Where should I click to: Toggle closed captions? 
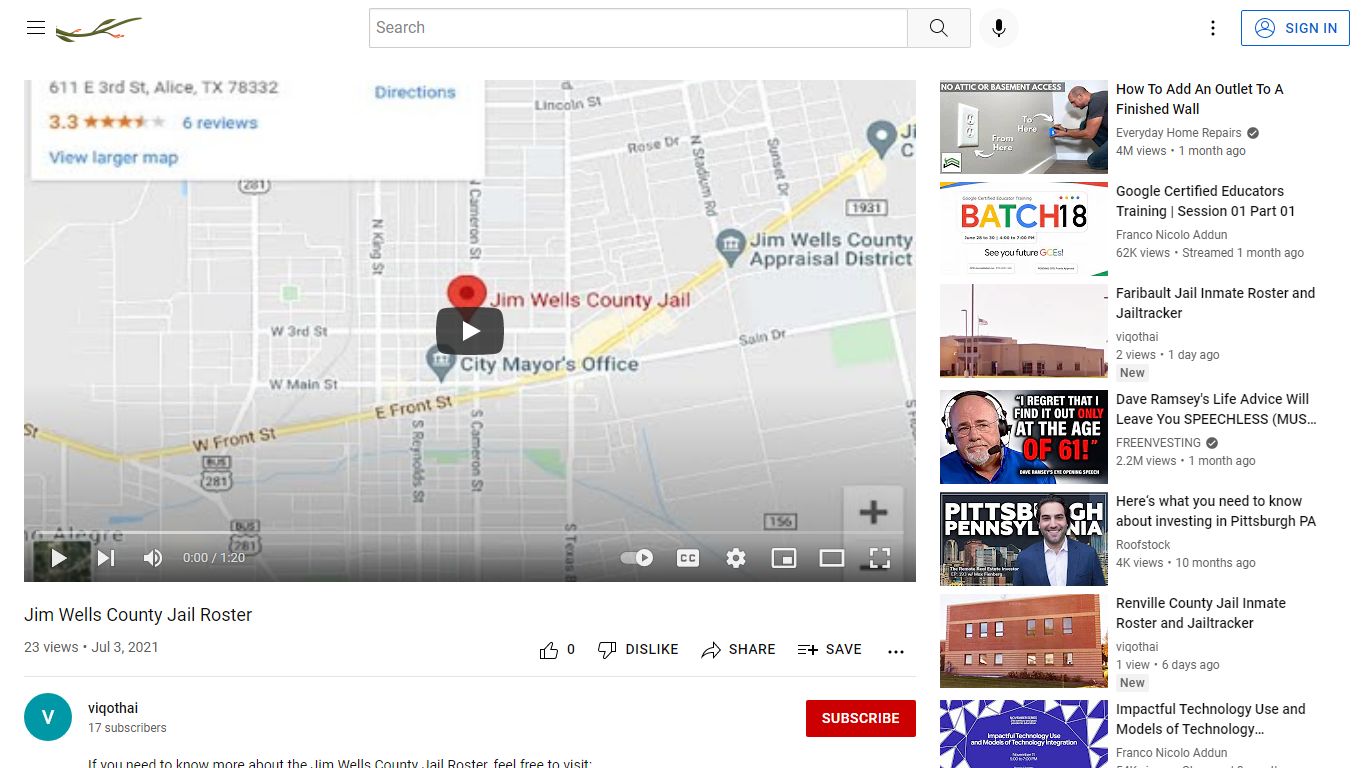(x=688, y=558)
